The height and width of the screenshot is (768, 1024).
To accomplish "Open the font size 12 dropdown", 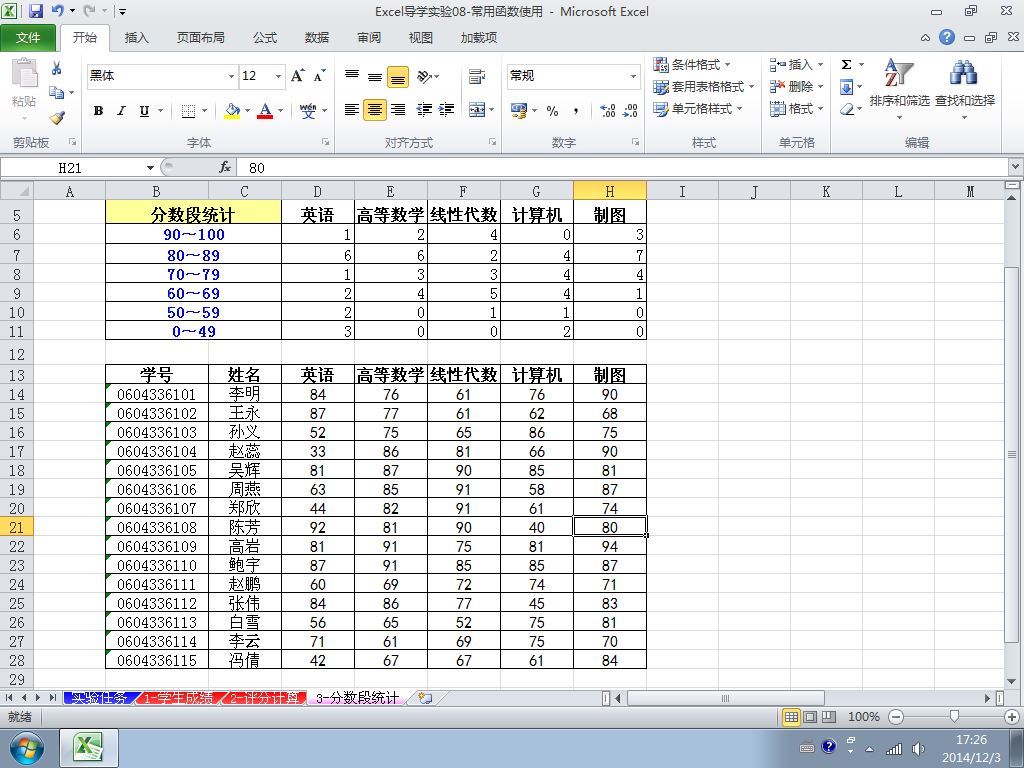I will point(278,76).
